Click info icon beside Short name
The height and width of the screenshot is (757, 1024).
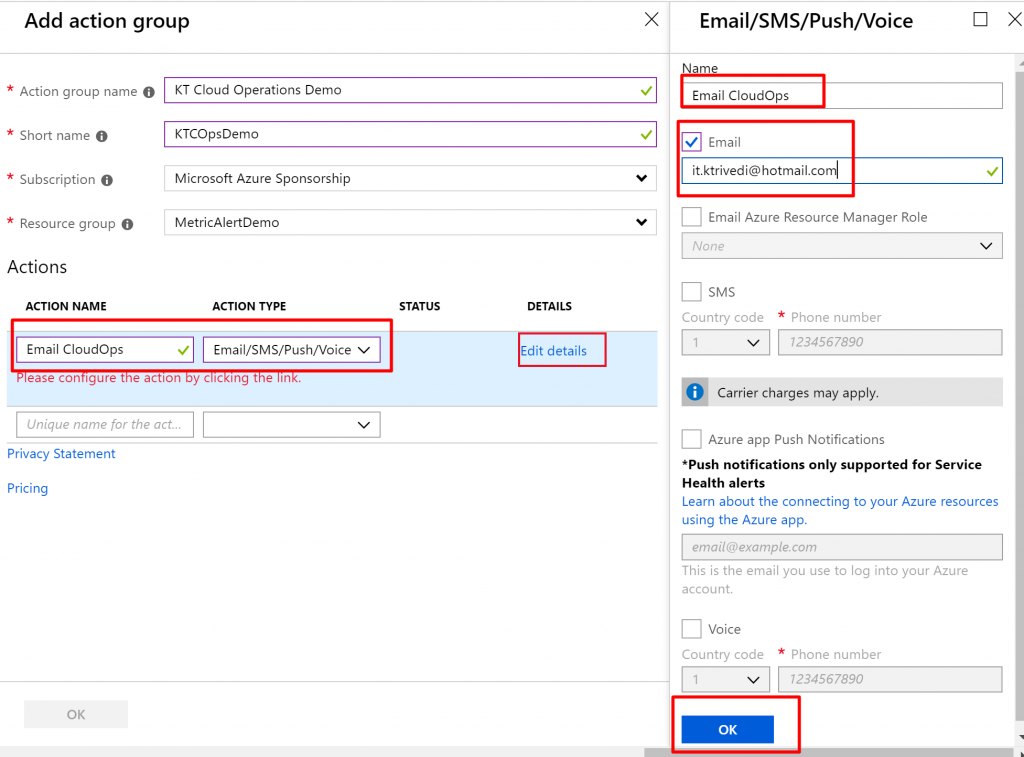101,136
